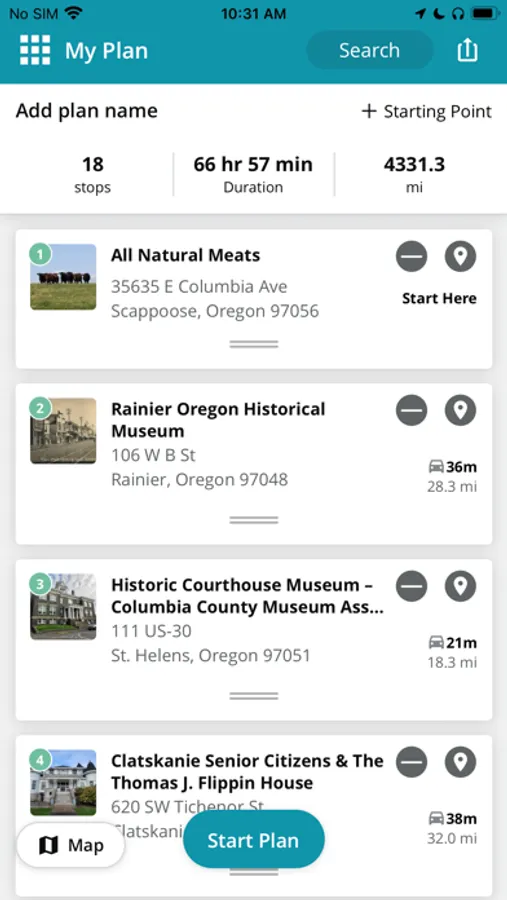Add a Starting Point

(427, 111)
